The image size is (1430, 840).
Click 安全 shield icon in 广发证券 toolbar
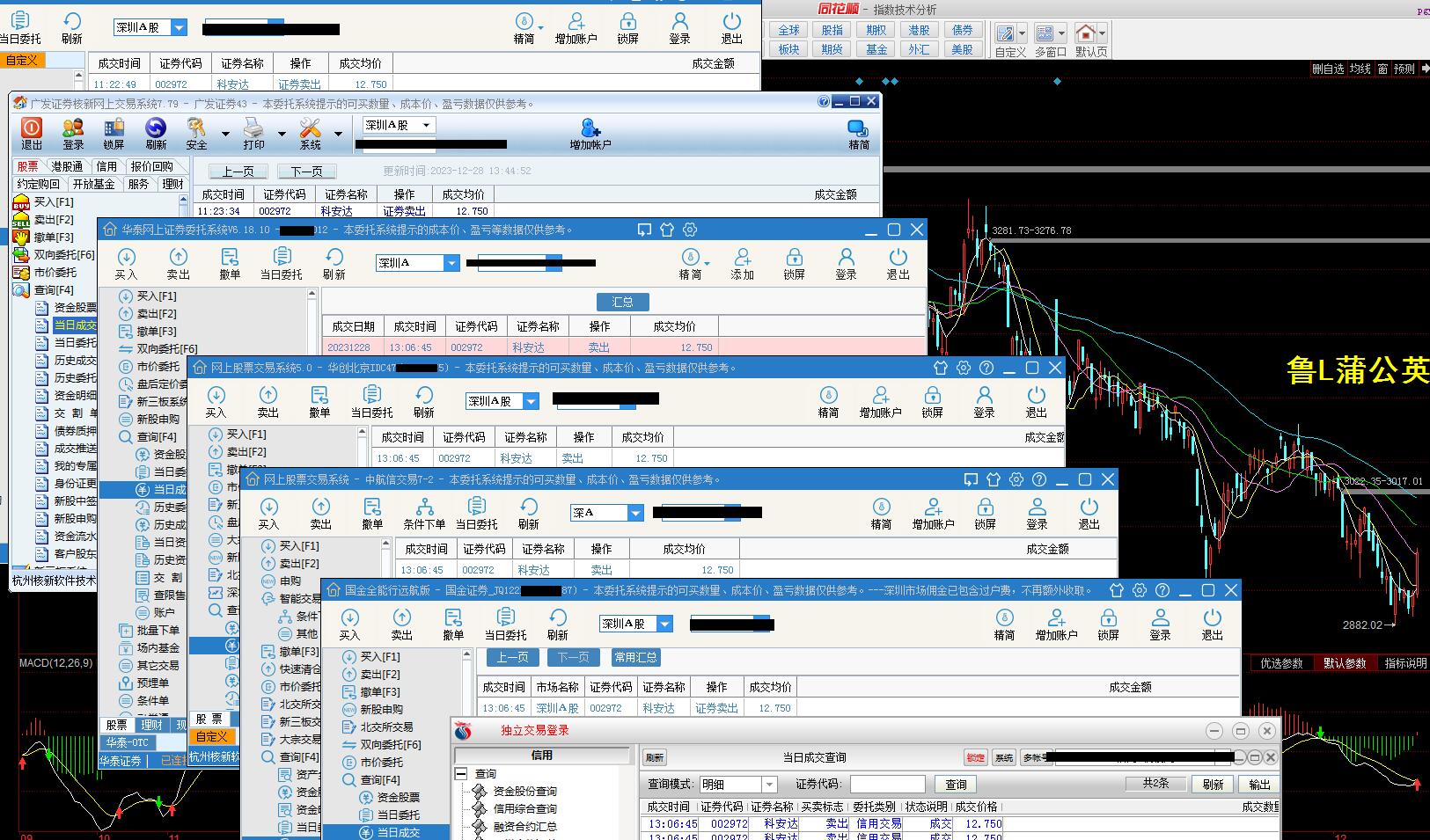click(x=196, y=128)
